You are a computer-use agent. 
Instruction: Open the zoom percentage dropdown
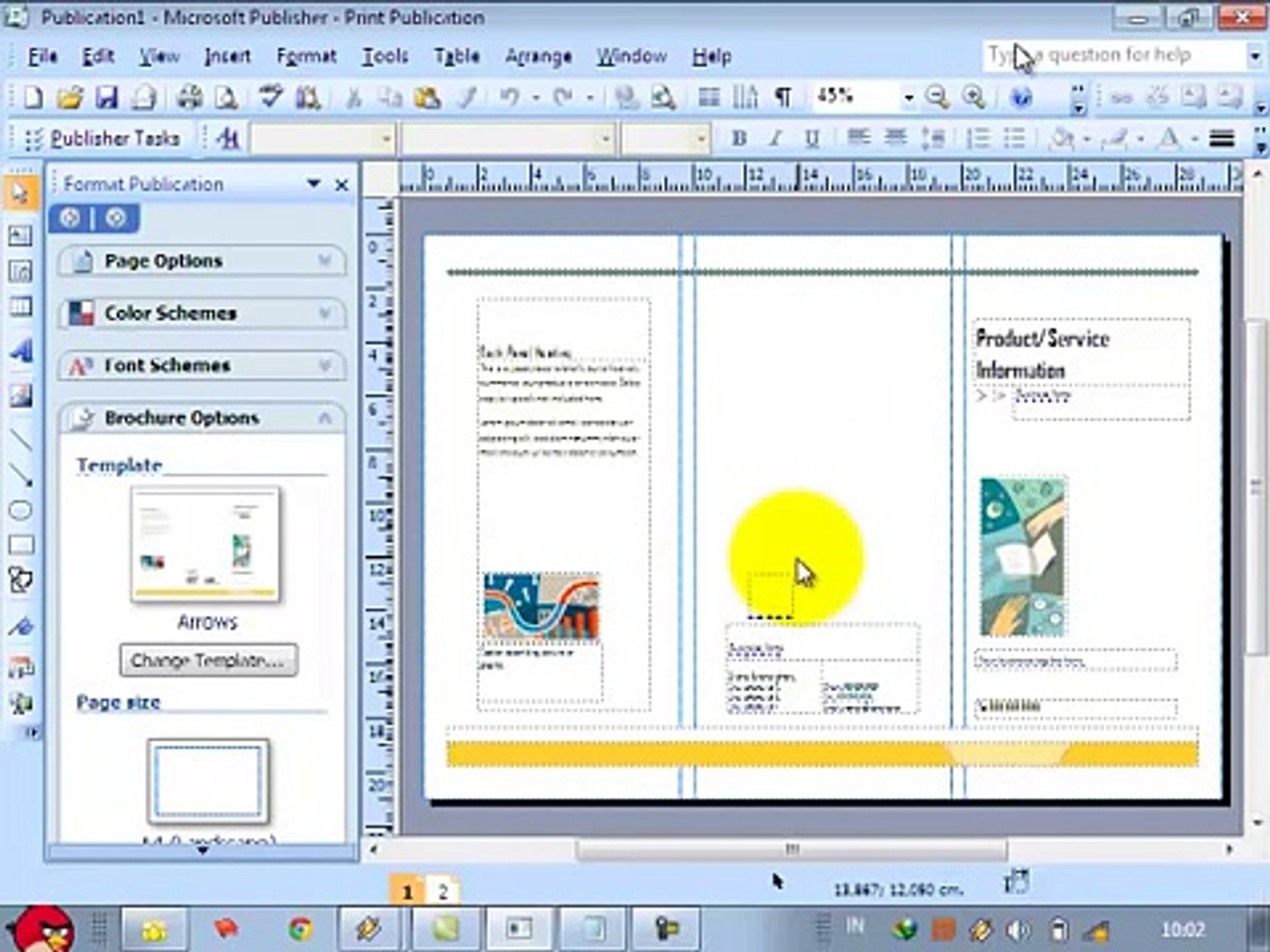pyautogui.click(x=908, y=98)
